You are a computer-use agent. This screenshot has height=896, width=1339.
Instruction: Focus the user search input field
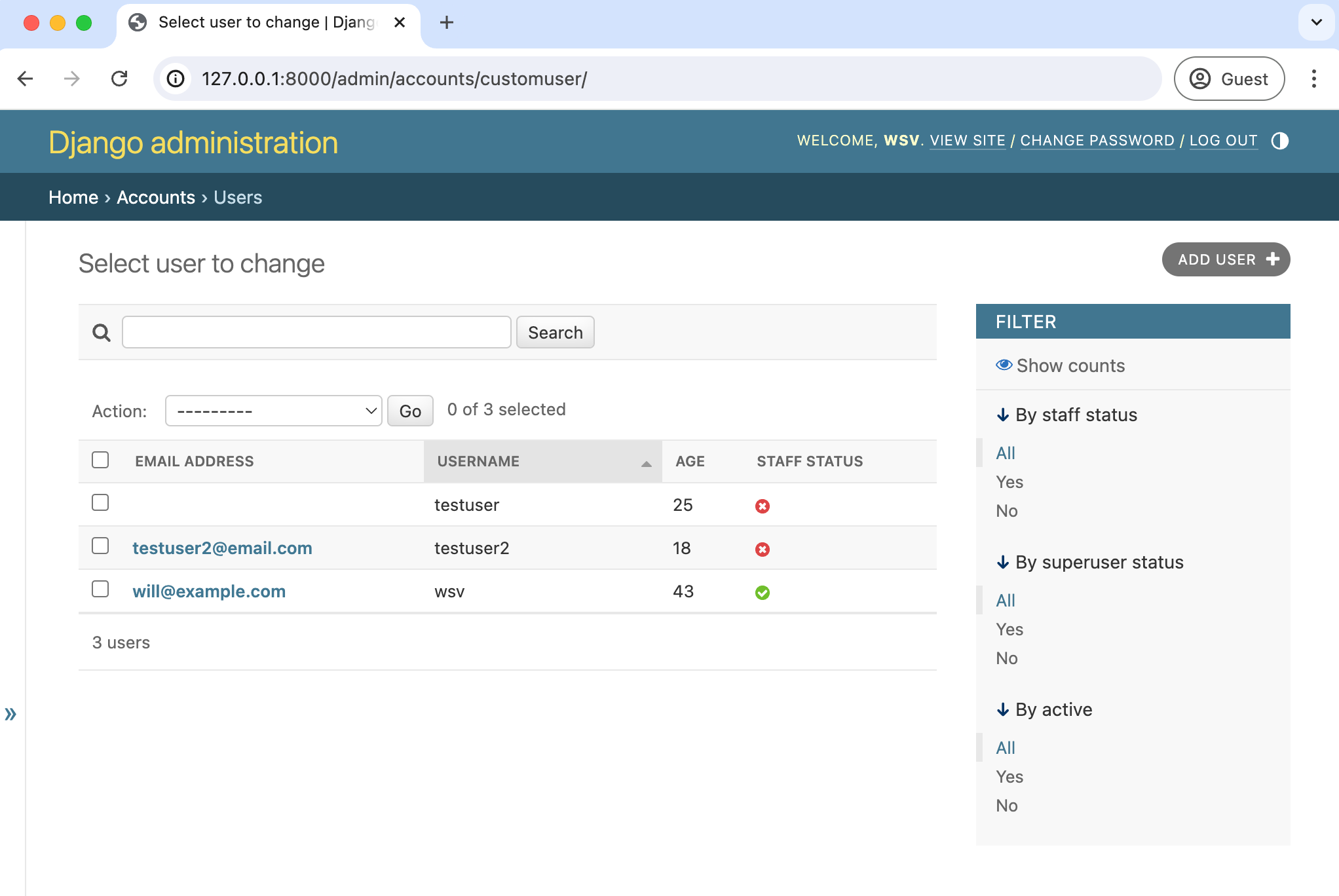point(316,333)
